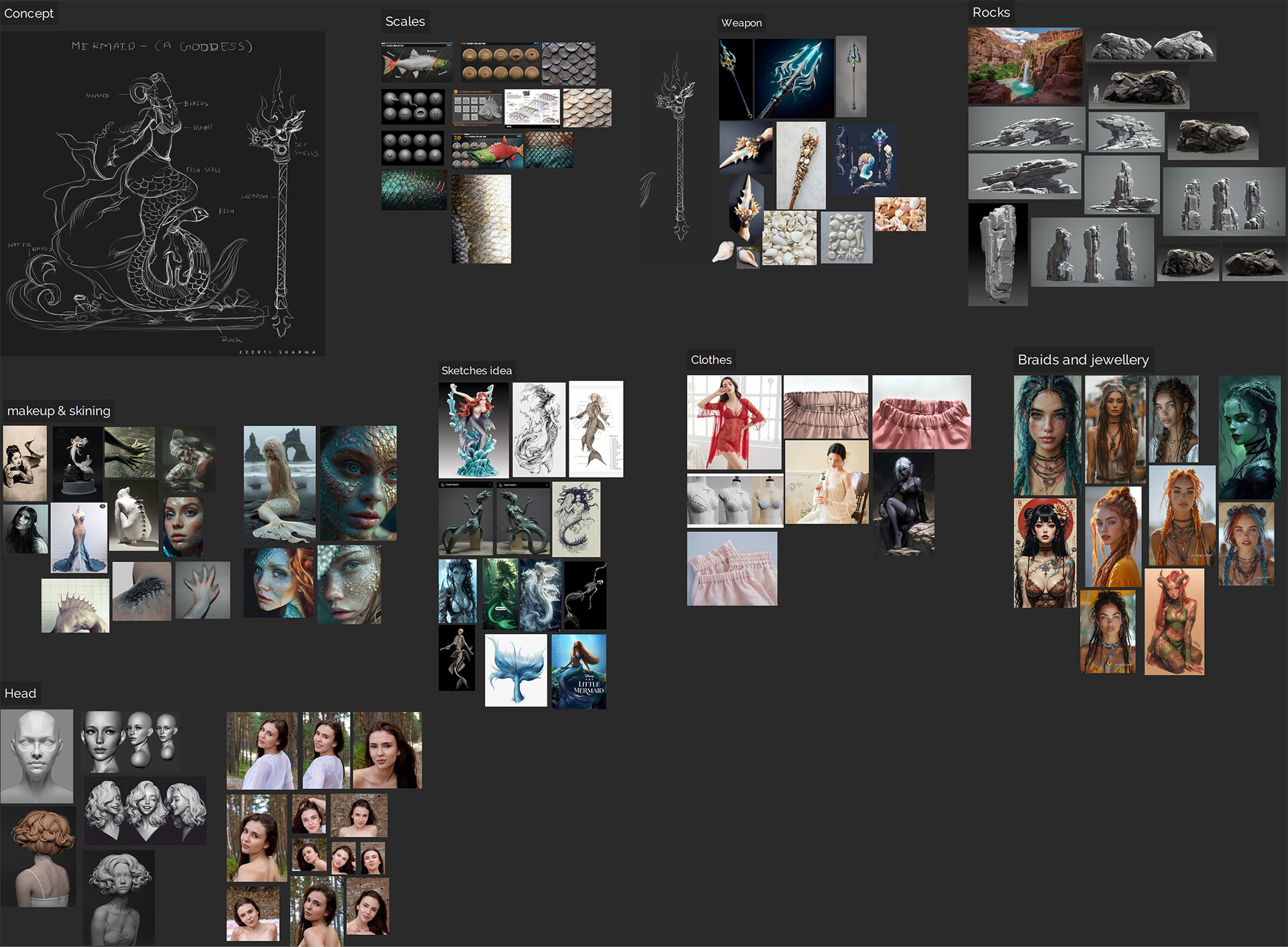Click the Braids and jewellery label
The width and height of the screenshot is (1288, 947).
pos(1082,359)
